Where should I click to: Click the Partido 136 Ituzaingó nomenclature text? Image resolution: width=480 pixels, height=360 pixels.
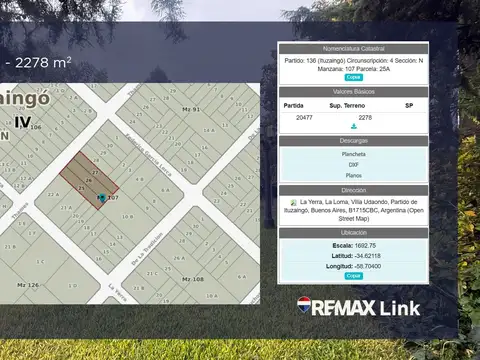[x=354, y=65]
